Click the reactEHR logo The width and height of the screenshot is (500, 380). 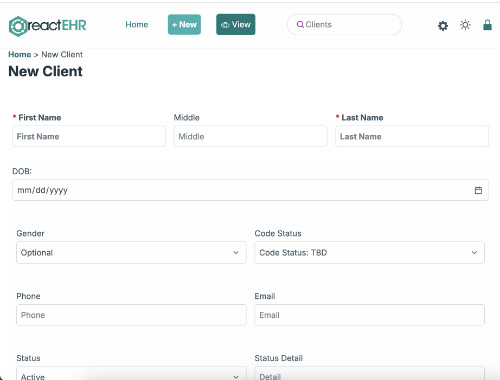coord(47,26)
